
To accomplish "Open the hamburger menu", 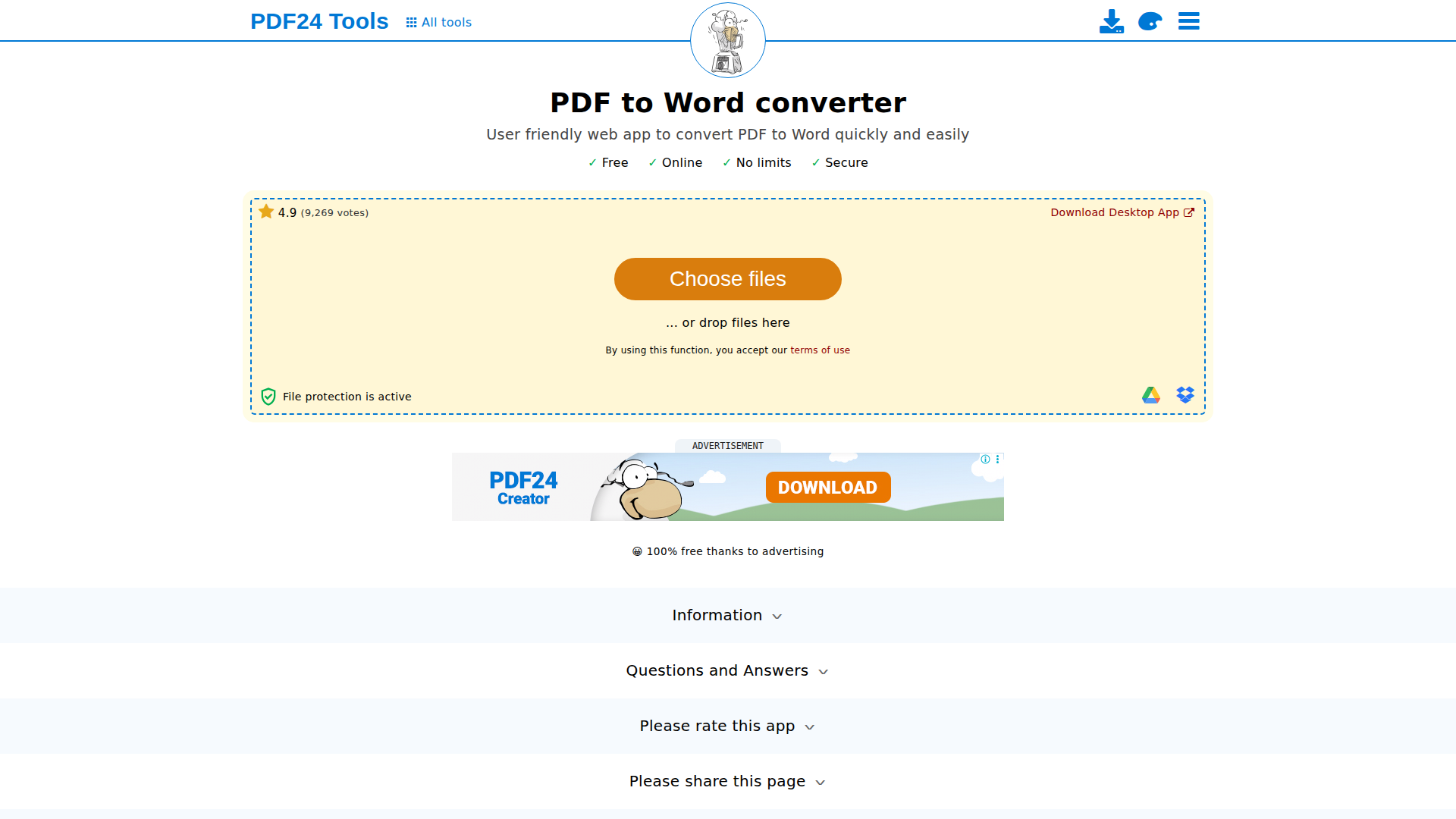I will [1188, 21].
